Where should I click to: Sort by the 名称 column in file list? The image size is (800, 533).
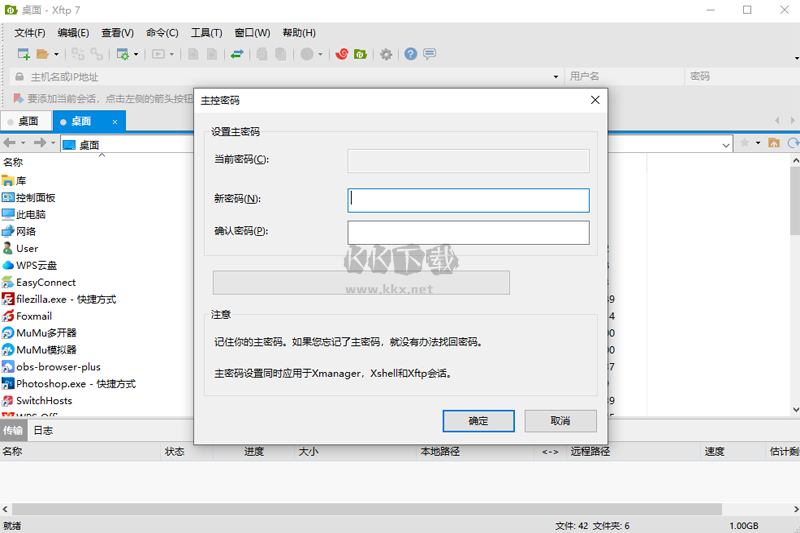tap(13, 162)
